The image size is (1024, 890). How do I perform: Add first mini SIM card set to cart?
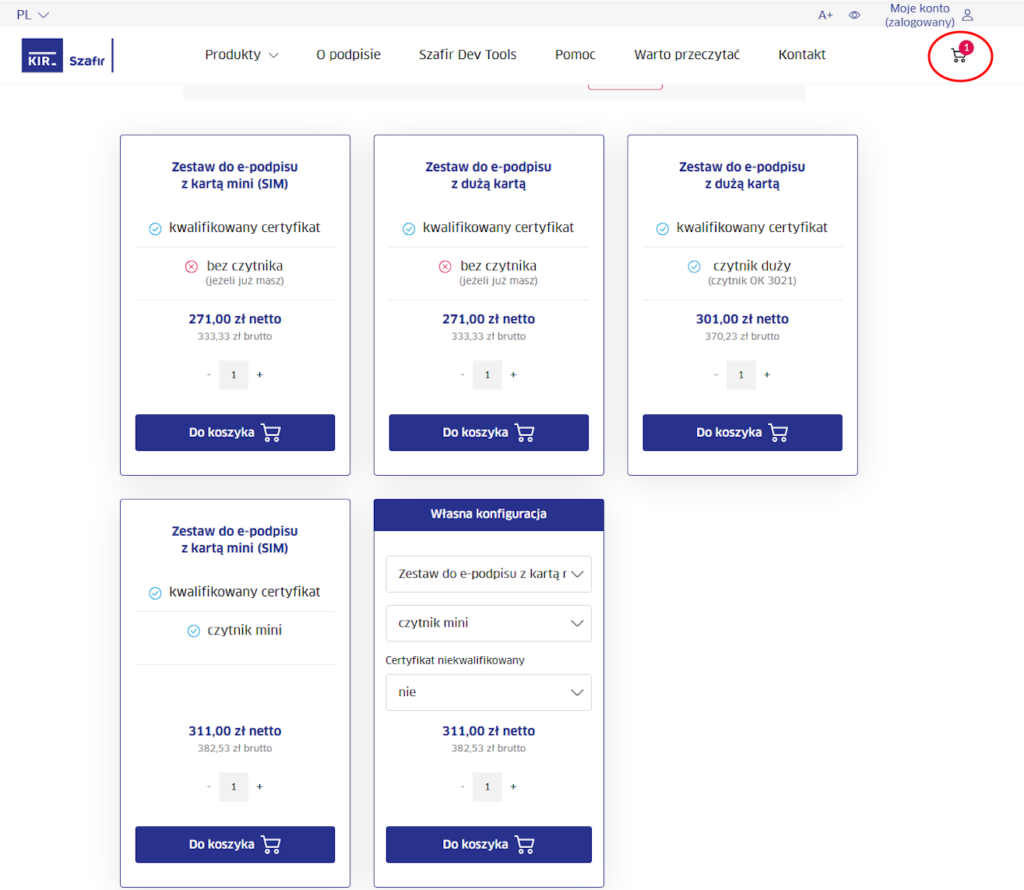coord(235,433)
